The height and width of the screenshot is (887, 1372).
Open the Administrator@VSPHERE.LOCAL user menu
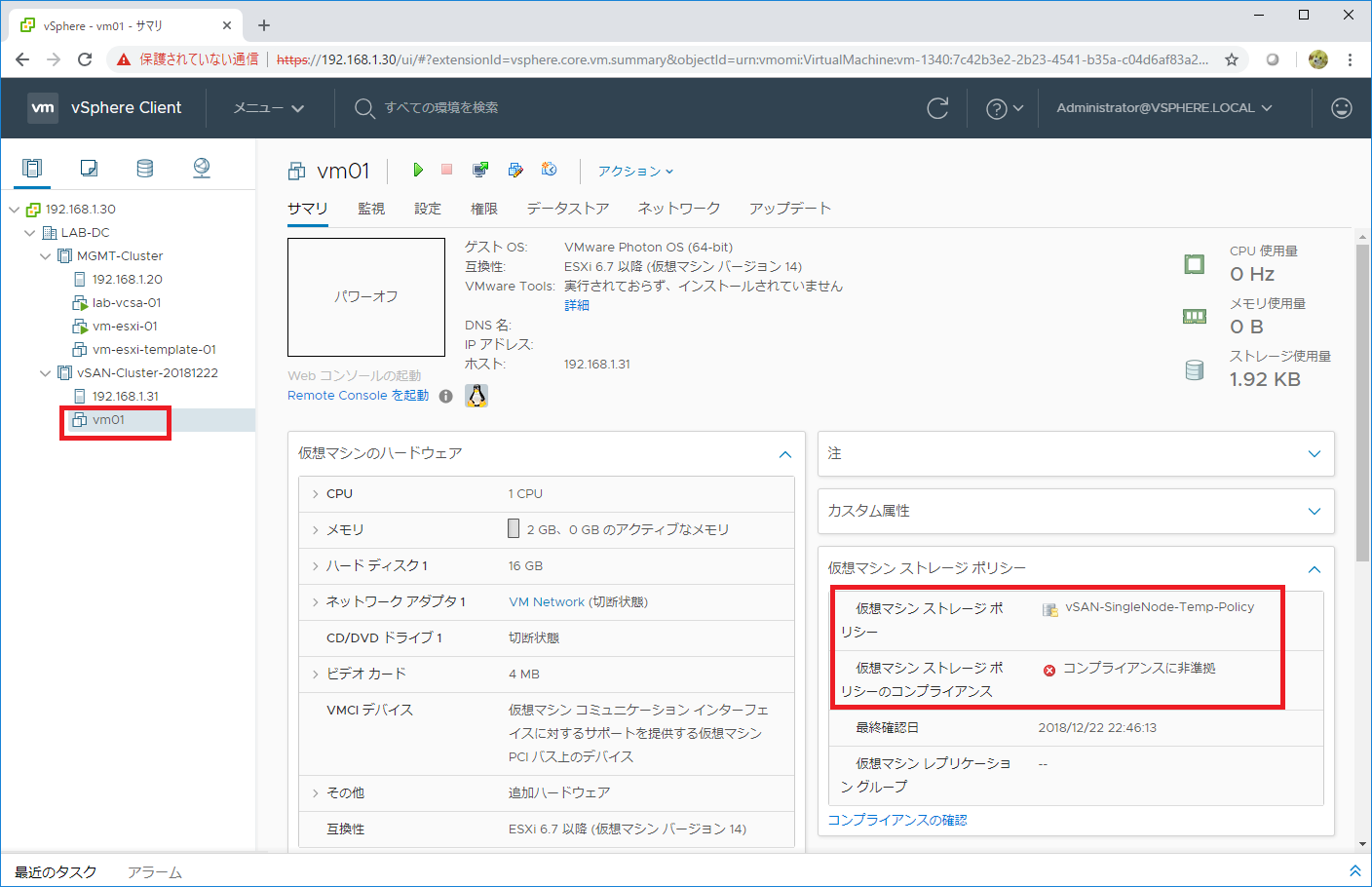point(1164,108)
